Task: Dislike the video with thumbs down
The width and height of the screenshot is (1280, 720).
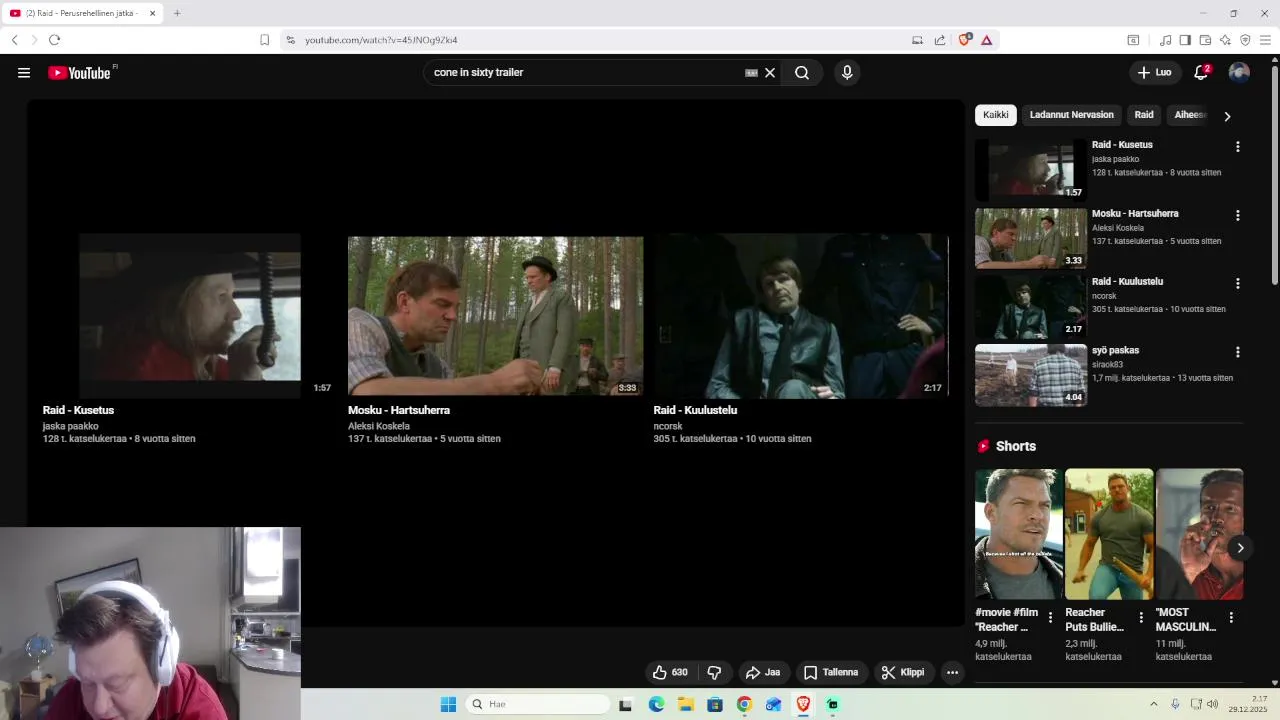Action: click(x=714, y=672)
